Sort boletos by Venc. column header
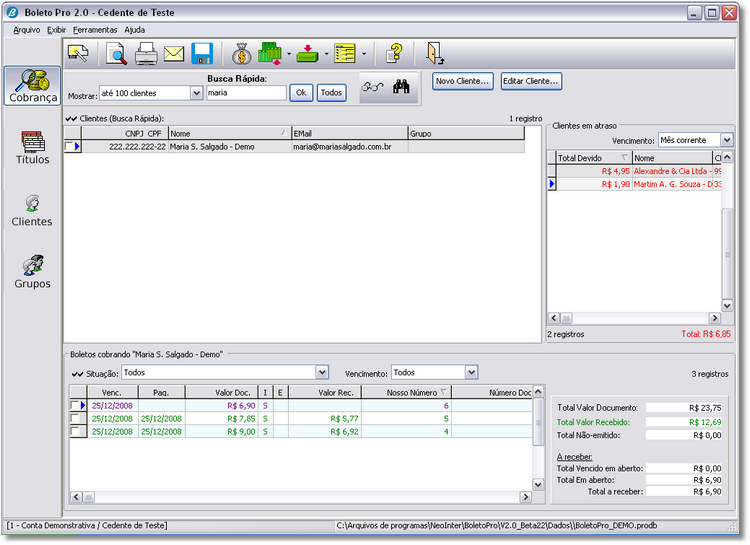Viewport: 750px width, 545px height. pos(112,392)
